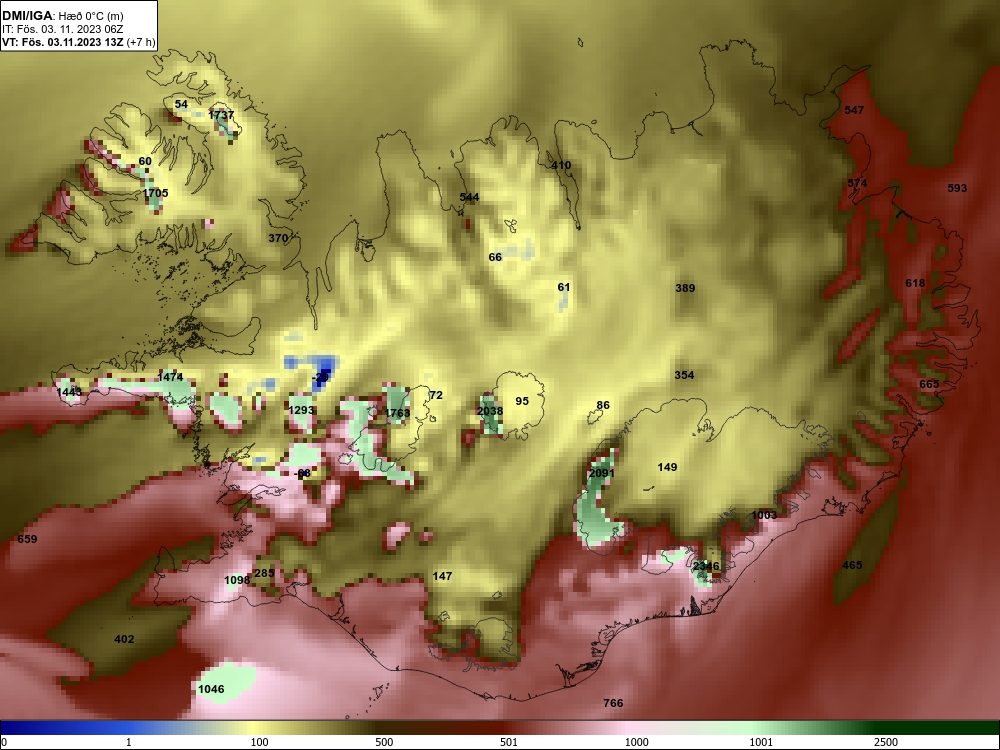This screenshot has width=1000, height=750.
Task: Click the legend label 501
Action: [509, 742]
